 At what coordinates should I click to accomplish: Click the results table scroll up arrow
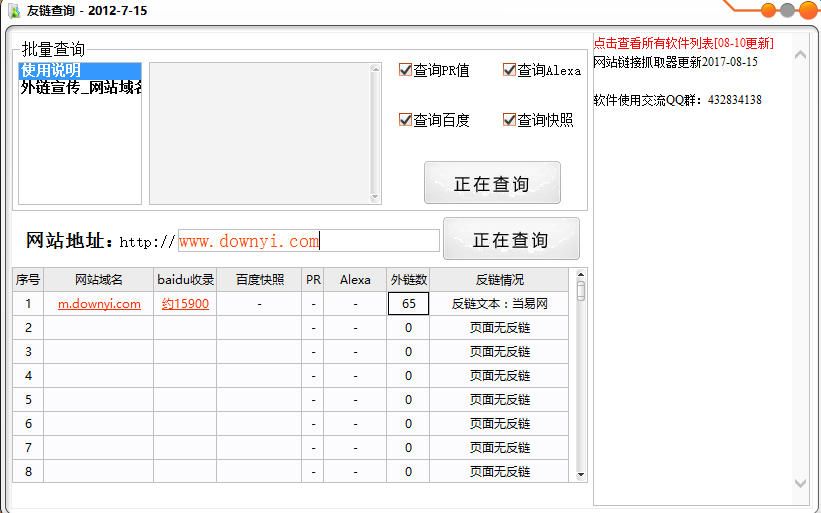pos(580,274)
